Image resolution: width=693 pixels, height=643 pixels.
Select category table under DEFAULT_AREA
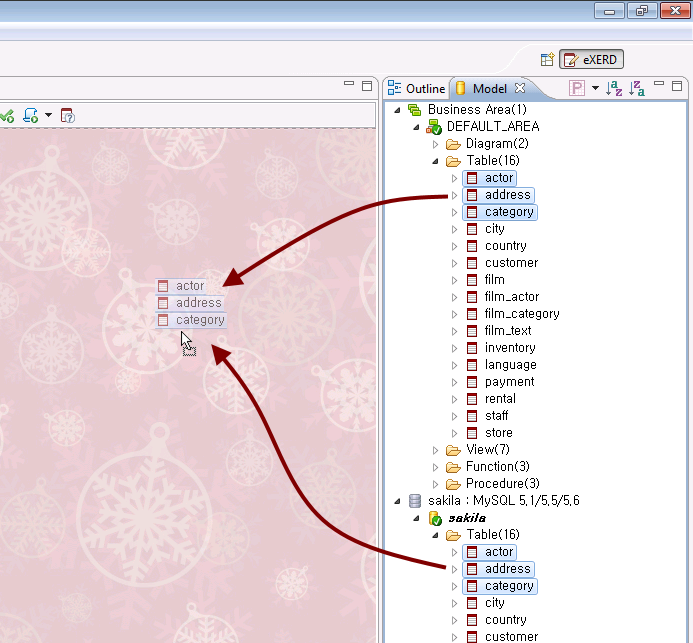500,212
